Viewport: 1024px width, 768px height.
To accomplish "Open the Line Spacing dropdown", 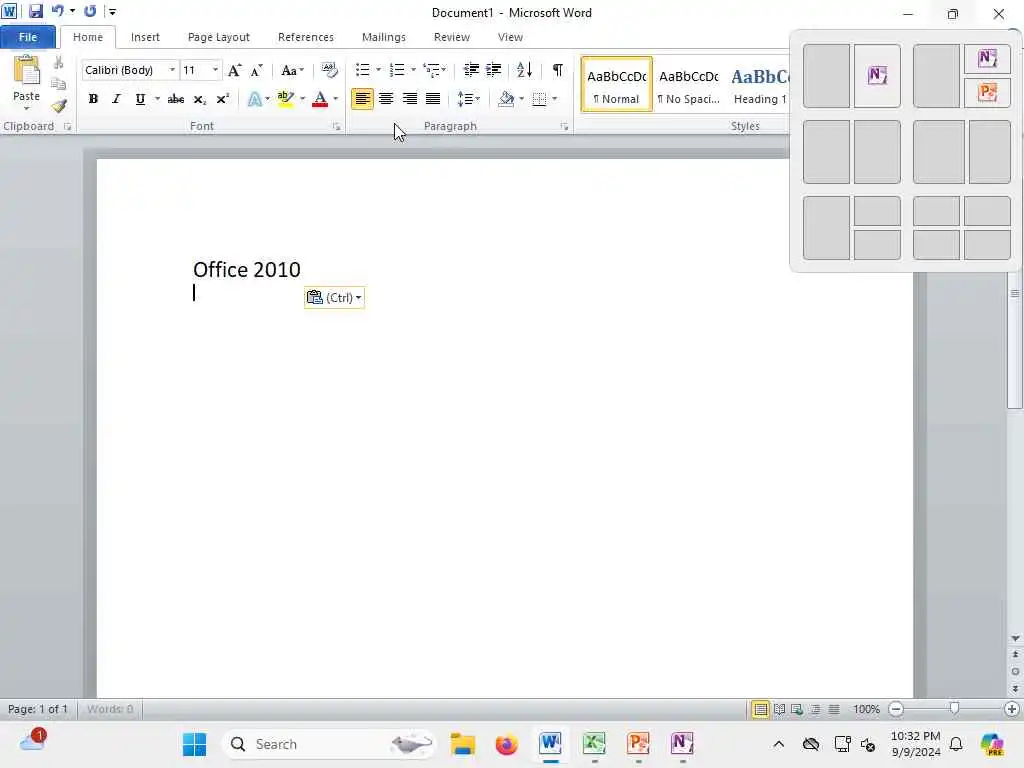I will click(469, 99).
